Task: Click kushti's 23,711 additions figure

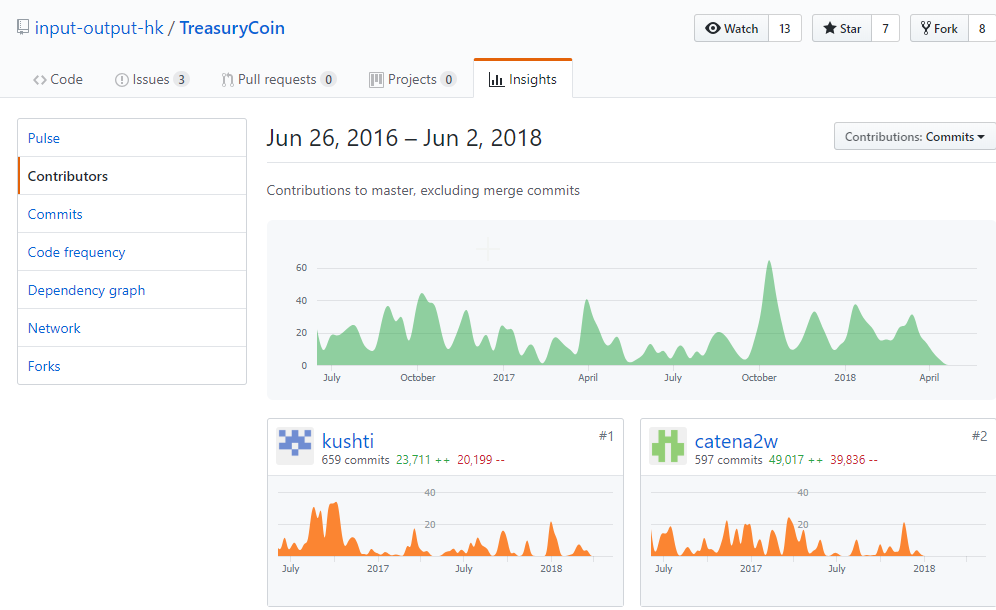Action: tap(423, 460)
